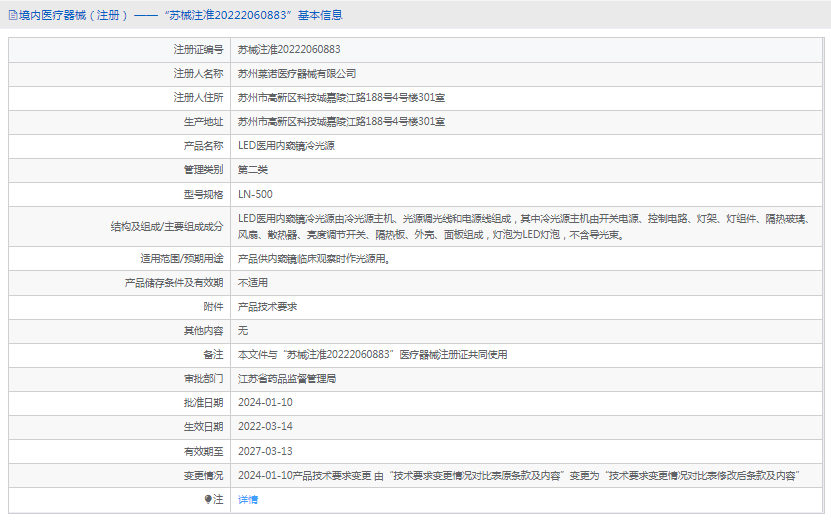Select the registration number value 苏械注准20222060883
Screen dimensions: 831x520
coord(289,49)
